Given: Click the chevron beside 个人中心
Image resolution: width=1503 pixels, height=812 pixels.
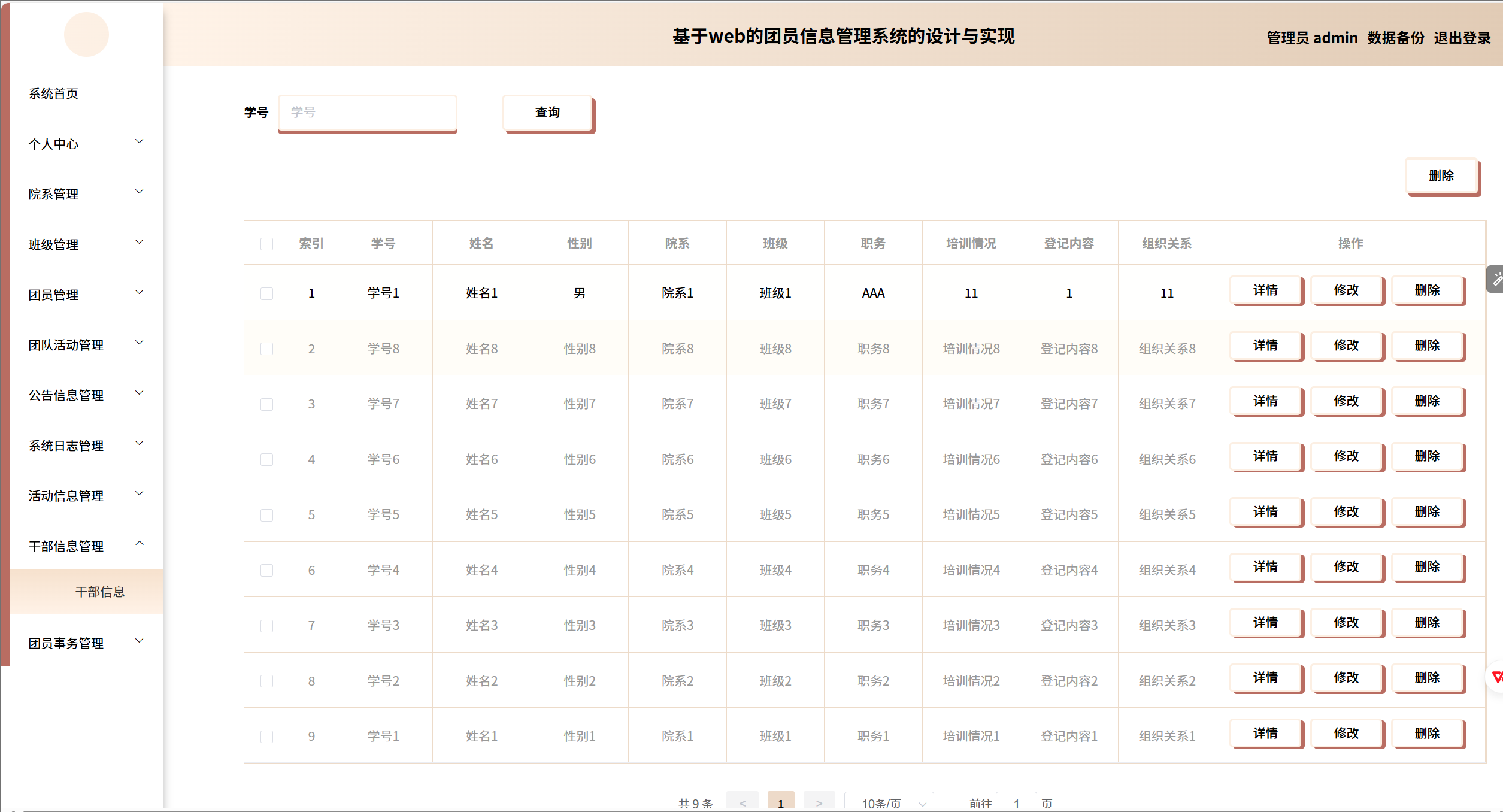Looking at the screenshot, I should click(x=140, y=142).
